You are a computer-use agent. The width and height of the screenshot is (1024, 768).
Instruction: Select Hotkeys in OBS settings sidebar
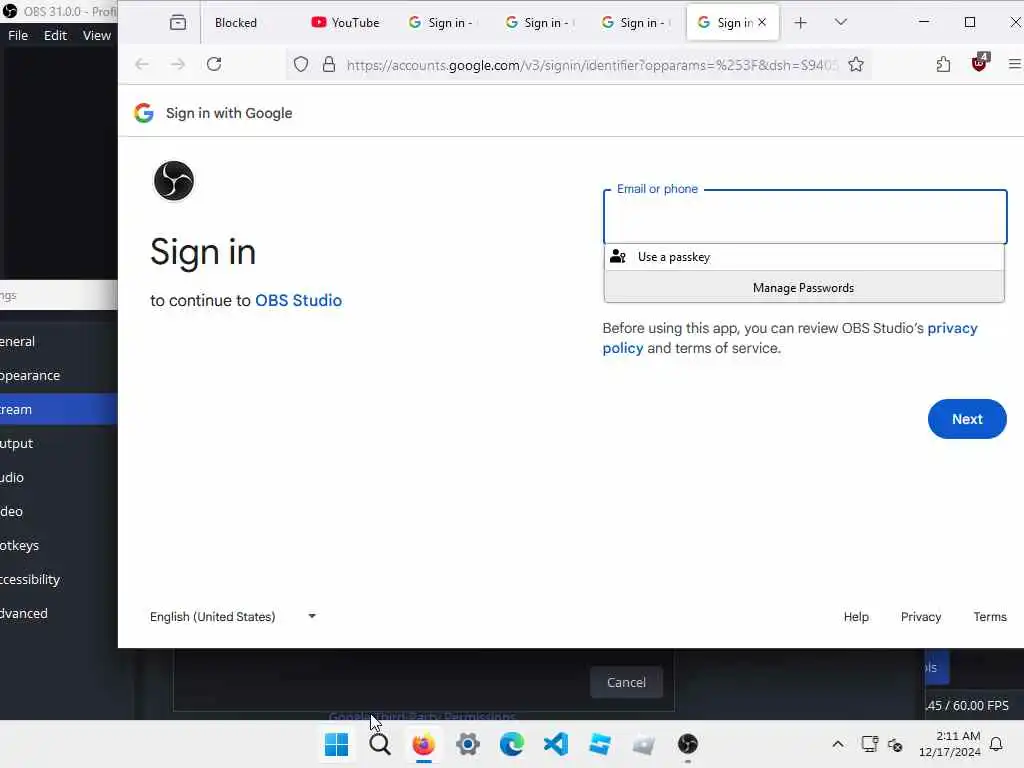pos(59,545)
